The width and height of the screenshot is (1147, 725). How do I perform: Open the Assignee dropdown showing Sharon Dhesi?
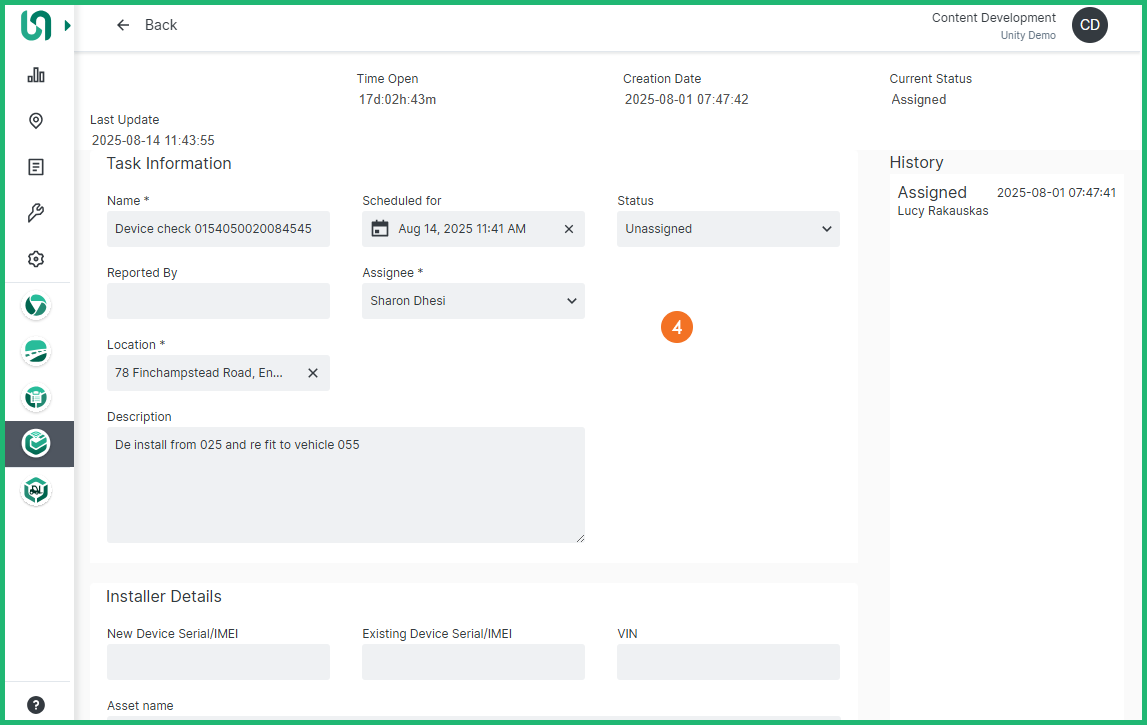tap(473, 301)
